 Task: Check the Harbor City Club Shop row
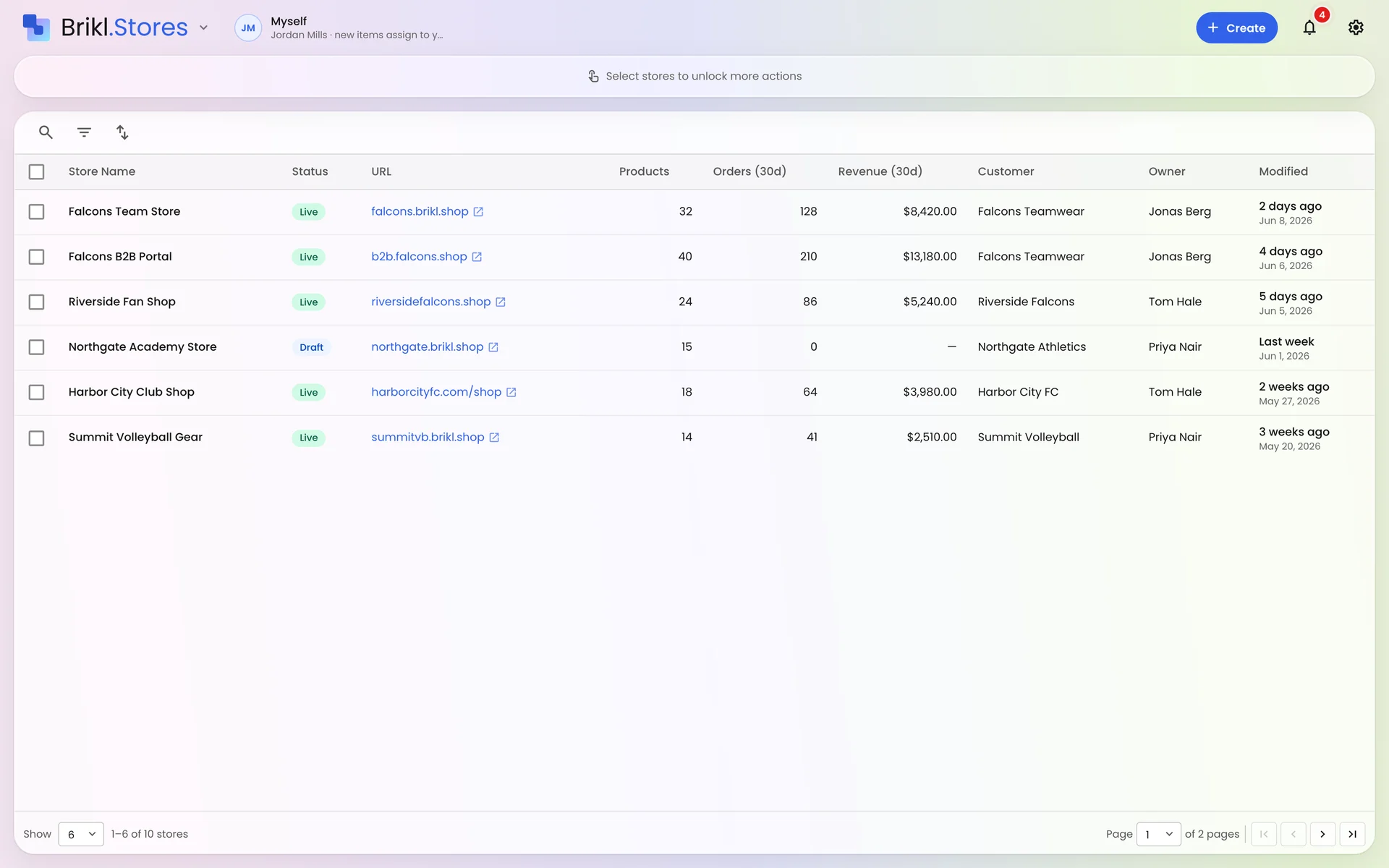[x=36, y=392]
